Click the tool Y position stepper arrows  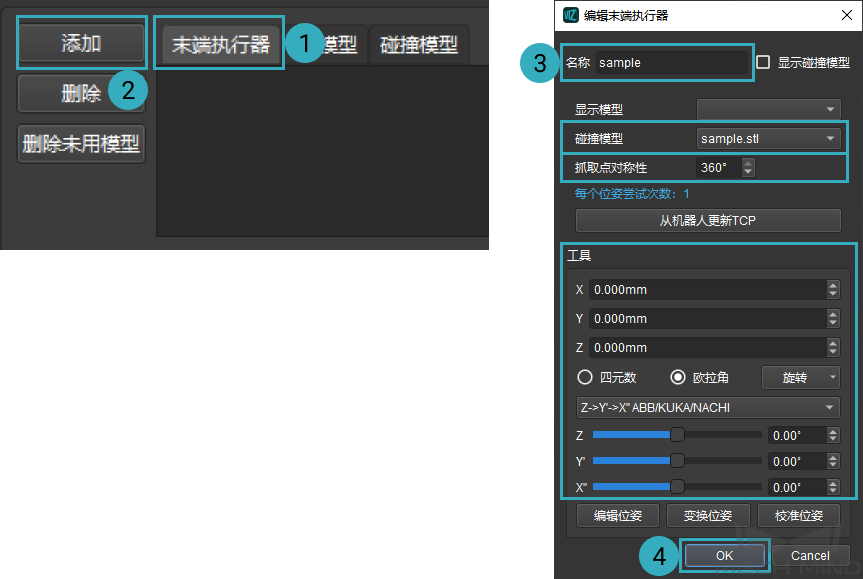pyautogui.click(x=833, y=319)
